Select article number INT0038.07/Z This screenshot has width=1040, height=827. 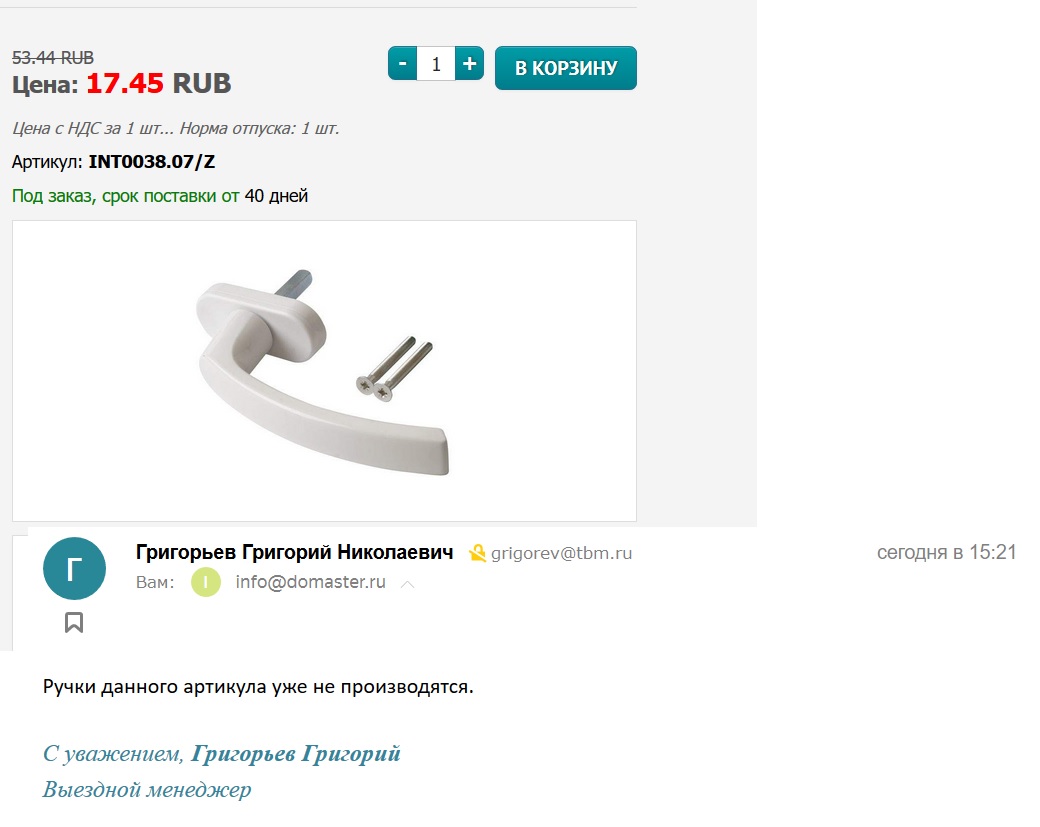[152, 162]
